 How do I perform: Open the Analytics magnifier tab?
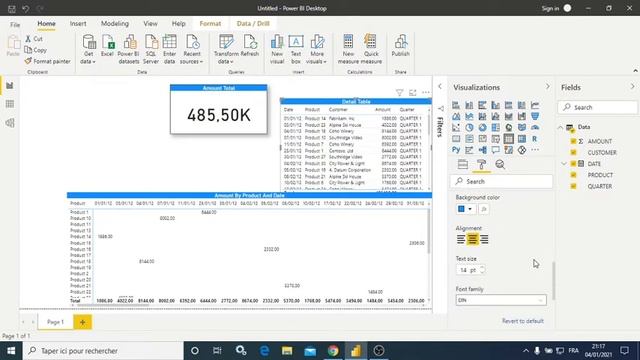click(x=500, y=164)
